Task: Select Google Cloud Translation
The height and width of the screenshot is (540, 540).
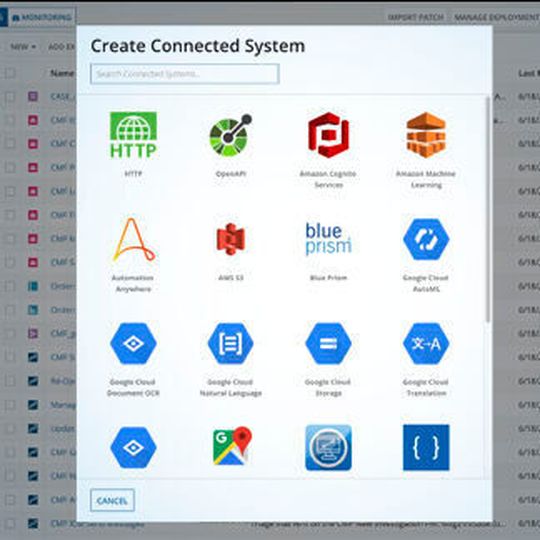Action: point(426,343)
